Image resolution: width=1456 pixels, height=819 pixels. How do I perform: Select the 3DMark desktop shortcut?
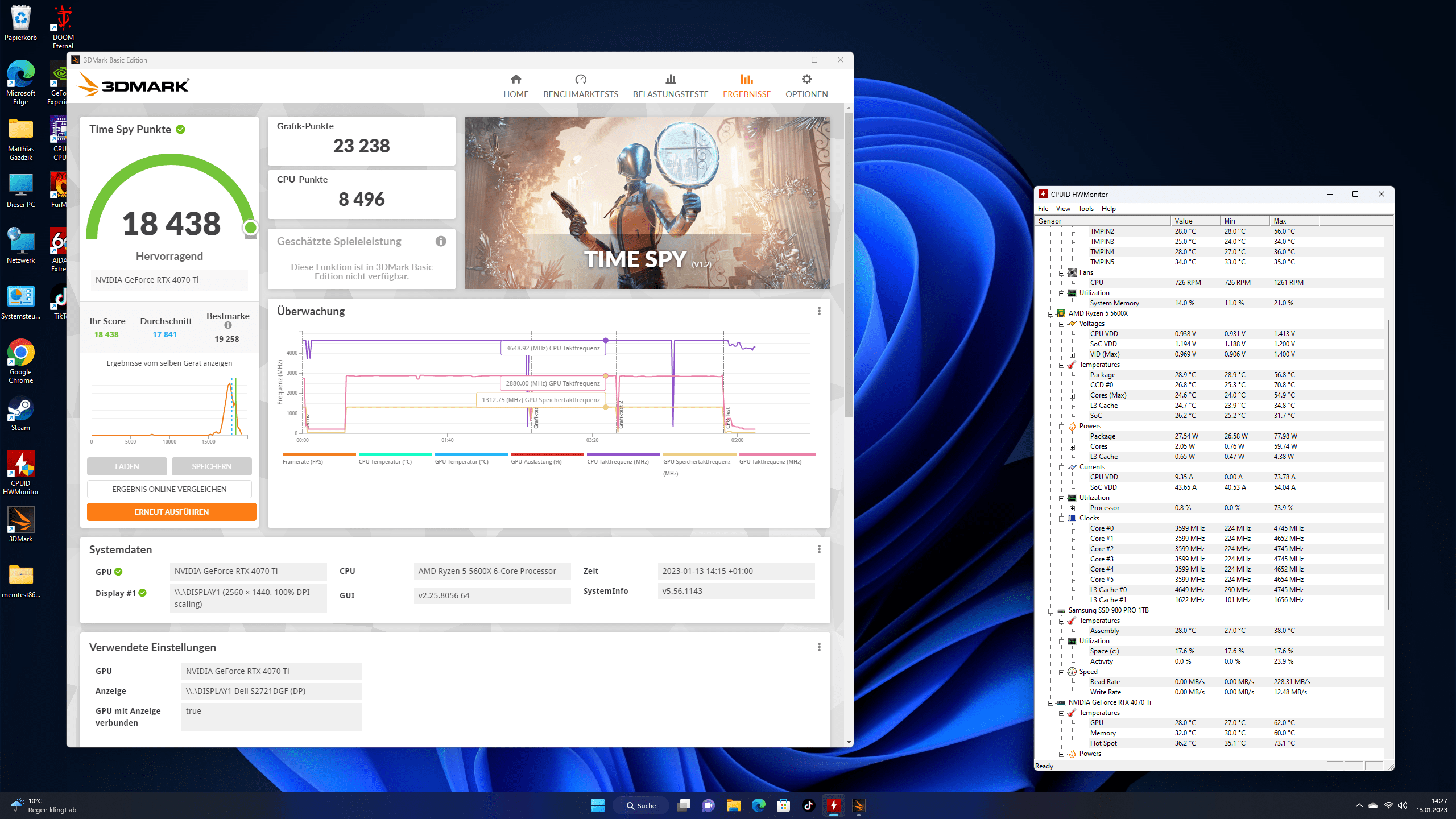pos(21,524)
